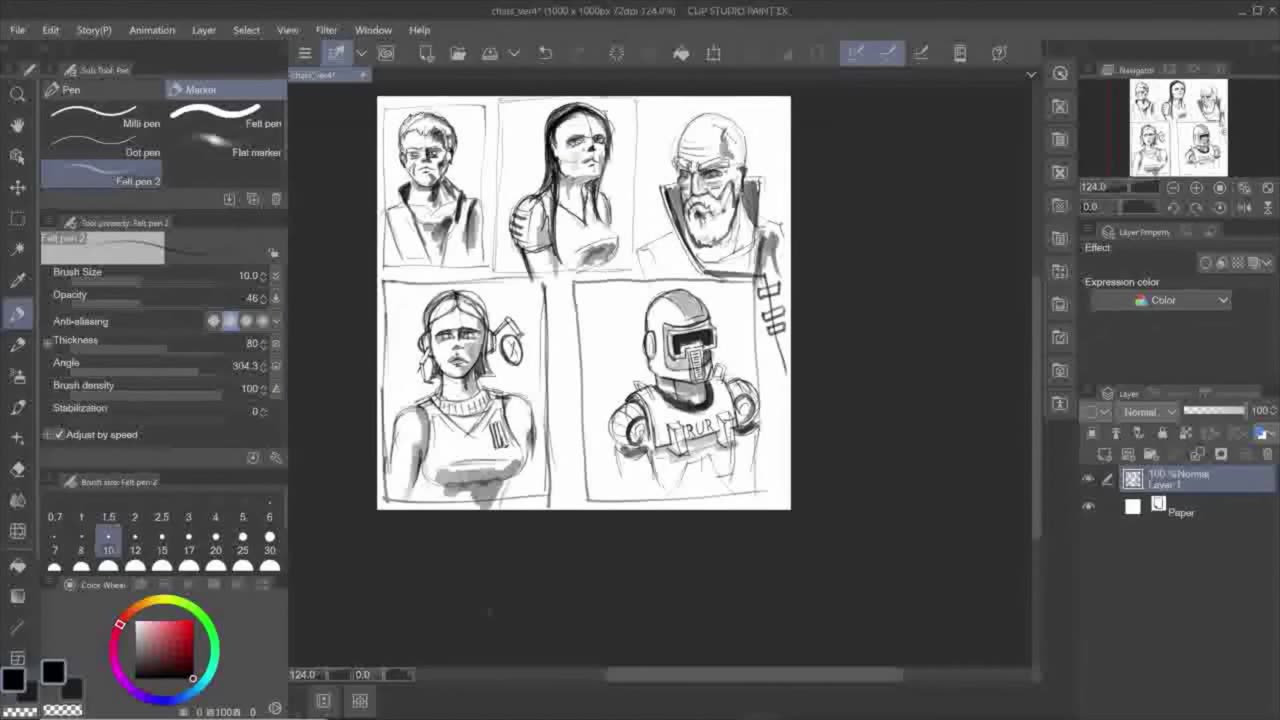Expand the Brush Size options arrow
The image size is (1280, 720).
[x=276, y=275]
